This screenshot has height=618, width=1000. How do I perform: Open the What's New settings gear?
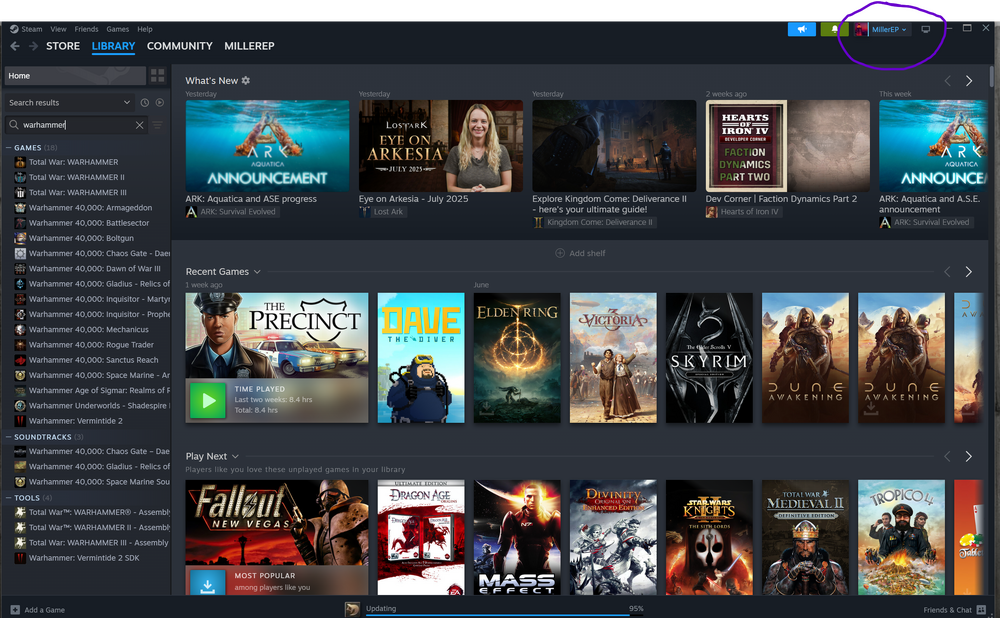[x=246, y=81]
